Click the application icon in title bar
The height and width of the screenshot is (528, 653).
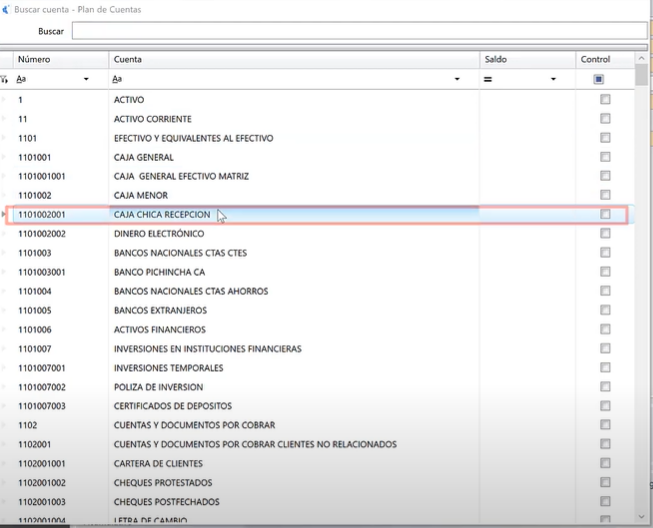[5, 9]
